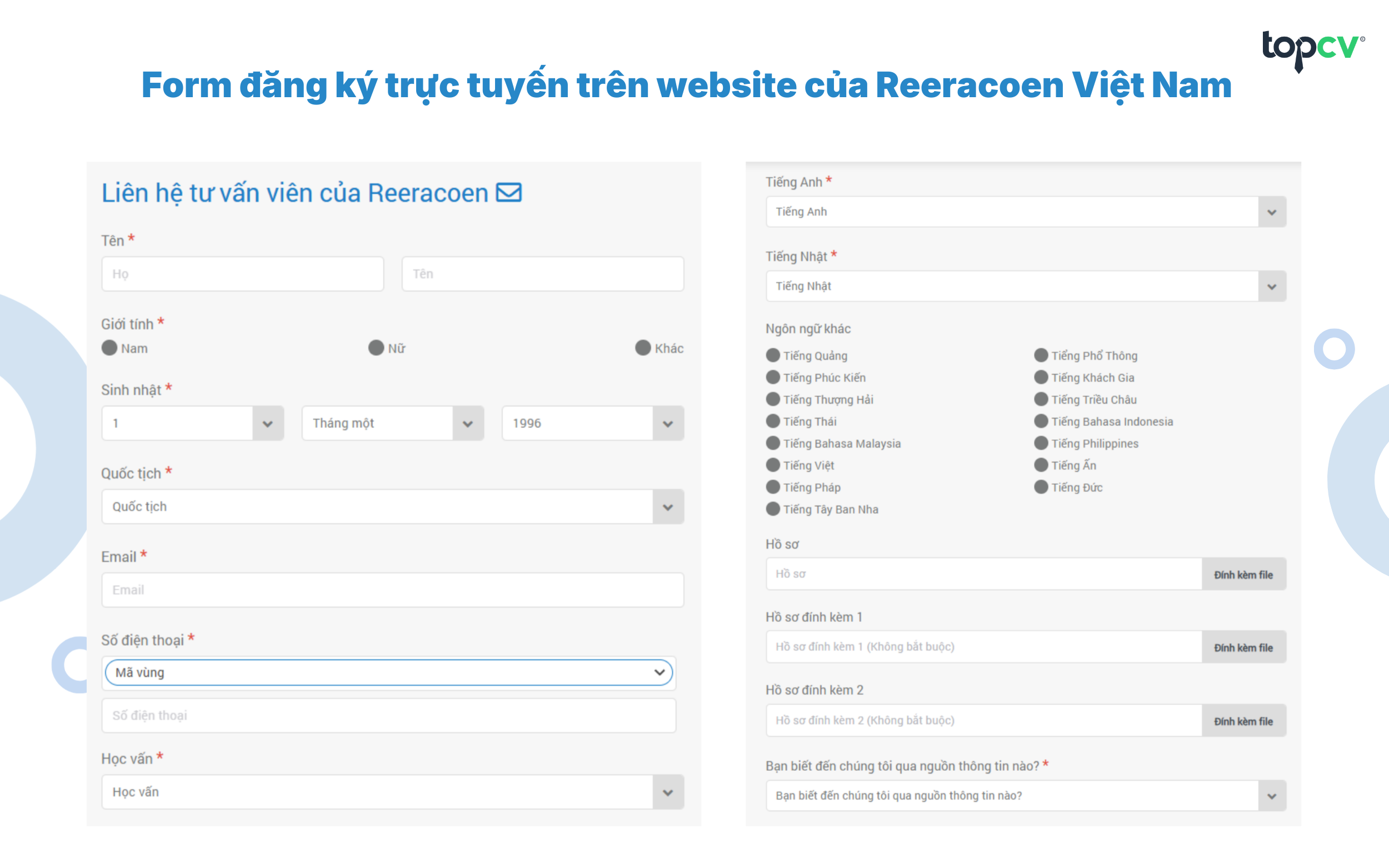
Task: Tick the Tiếng Đức option
Action: 1041,487
